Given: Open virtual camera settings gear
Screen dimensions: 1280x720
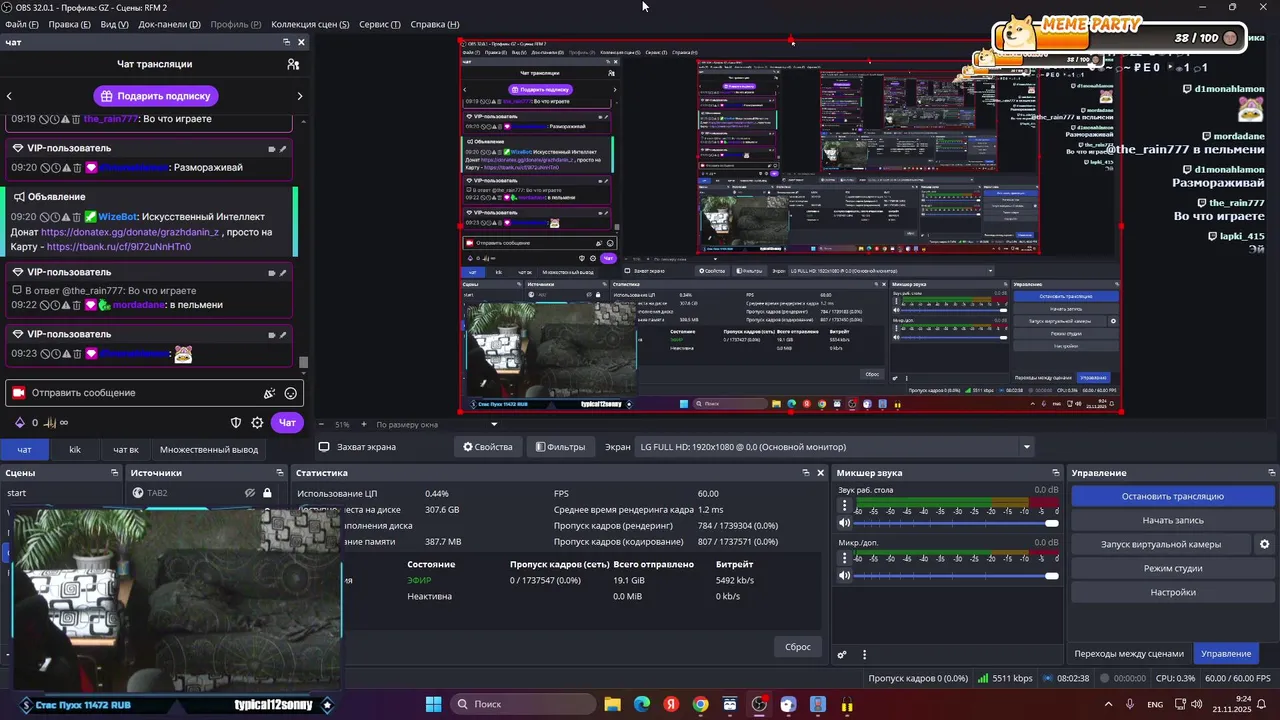Looking at the screenshot, I should [x=1264, y=544].
